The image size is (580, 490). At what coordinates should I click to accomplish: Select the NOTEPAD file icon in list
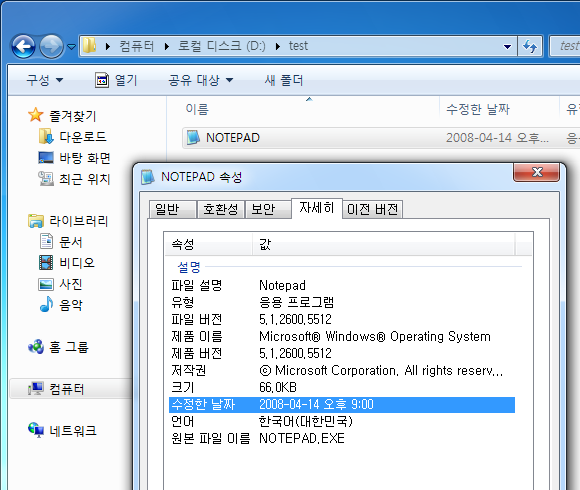click(x=193, y=138)
